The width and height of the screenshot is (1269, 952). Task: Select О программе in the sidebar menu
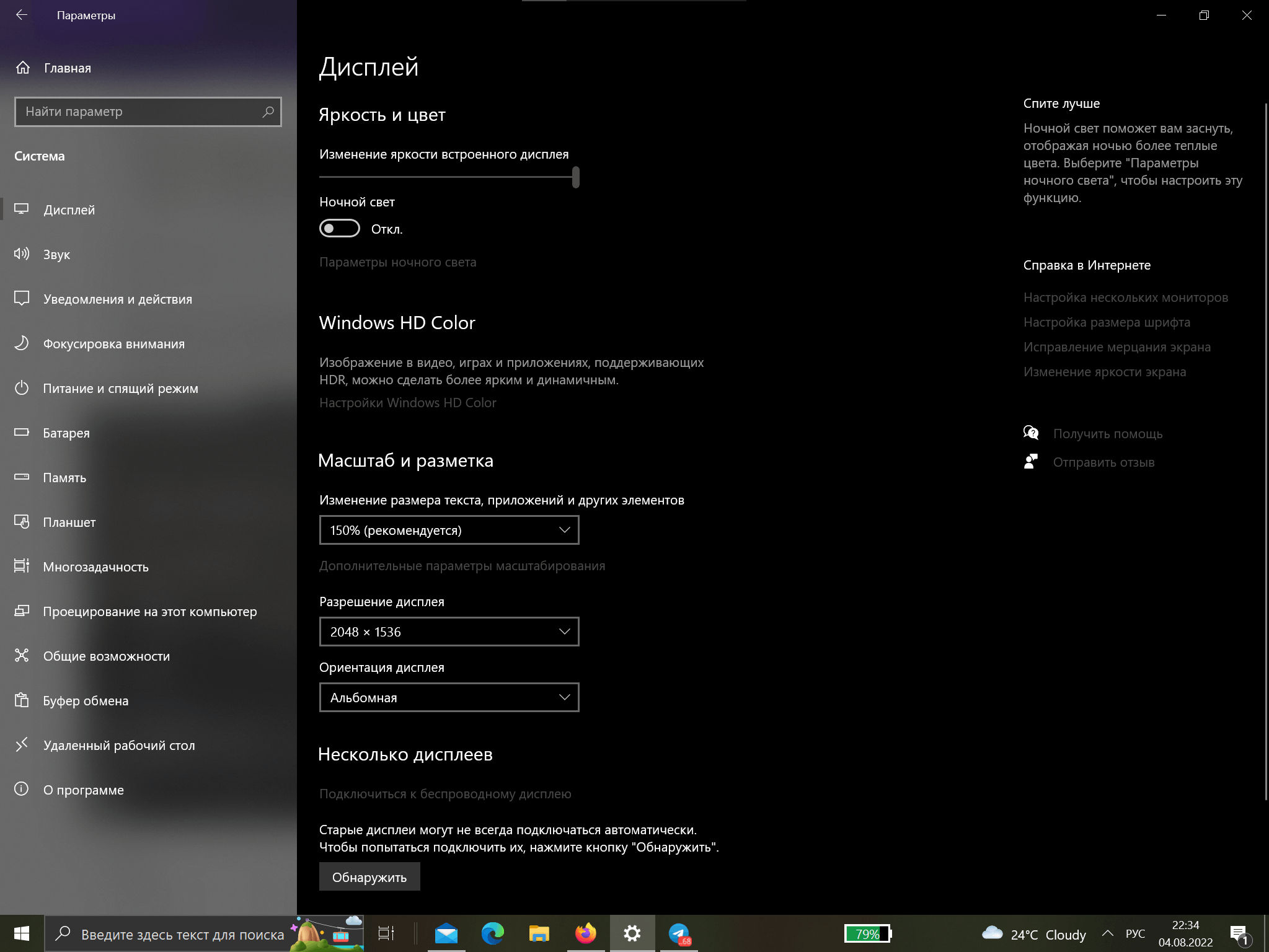coord(149,790)
